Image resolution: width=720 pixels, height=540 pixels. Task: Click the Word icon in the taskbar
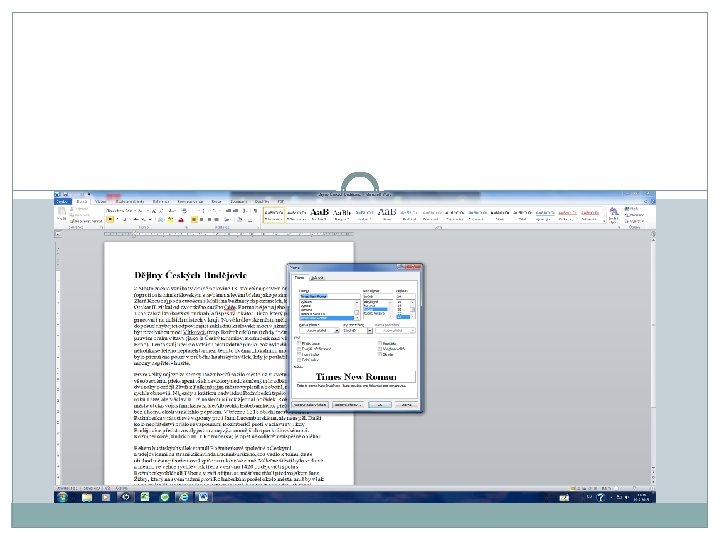(203, 497)
